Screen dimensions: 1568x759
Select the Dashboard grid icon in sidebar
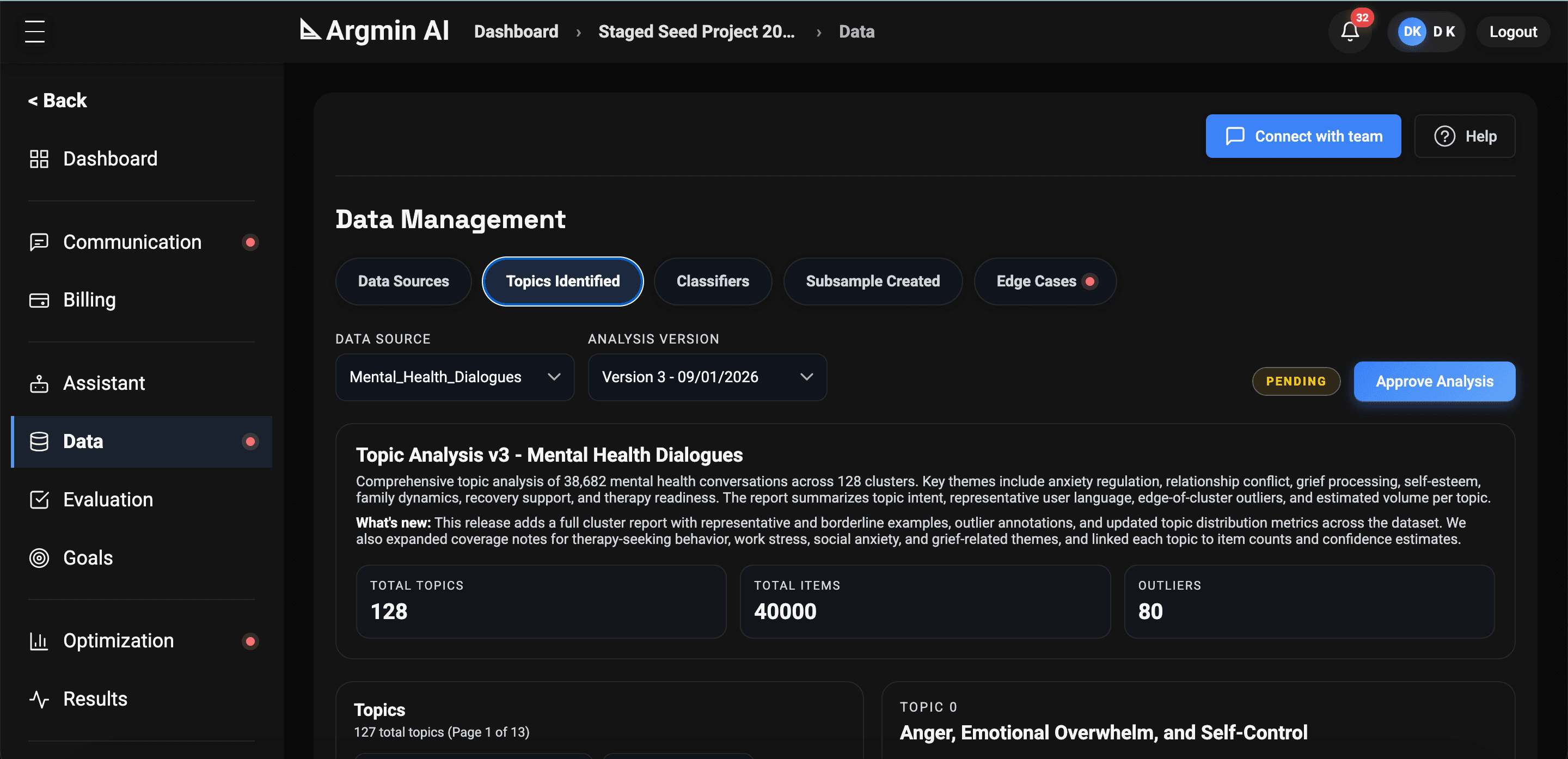pyautogui.click(x=38, y=159)
